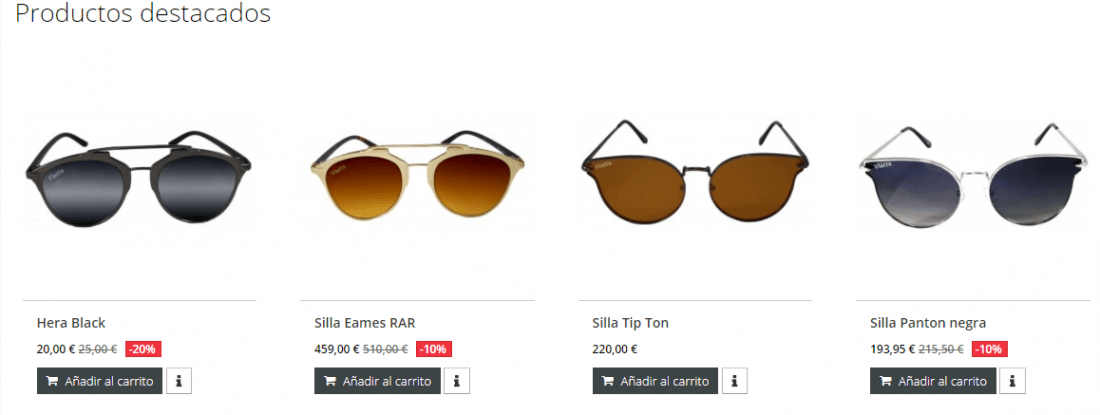Screen dimensions: 1100x415
Task: View the black sunglasses product image
Action: click(x=139, y=177)
